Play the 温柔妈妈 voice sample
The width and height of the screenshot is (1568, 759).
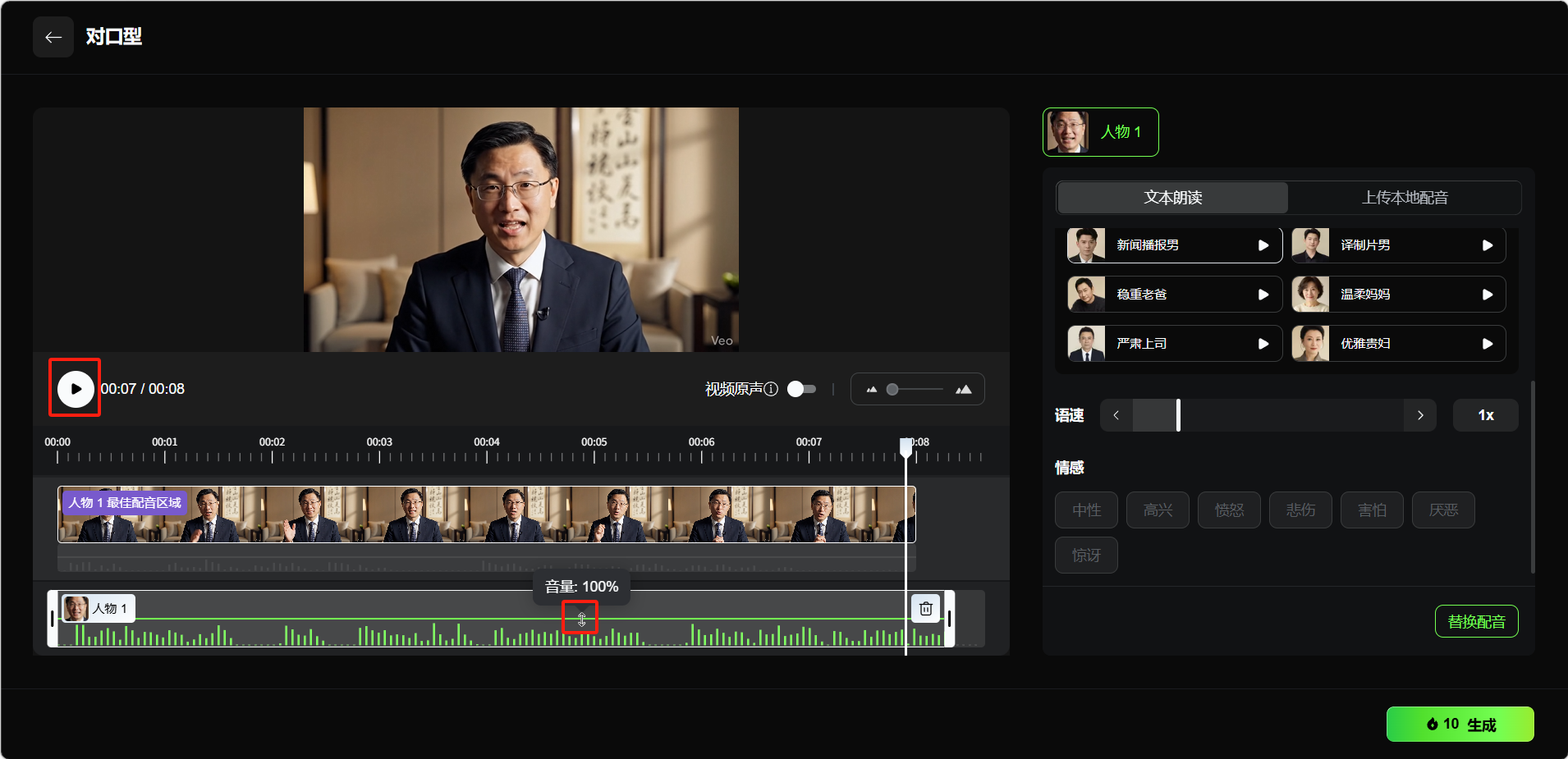click(1487, 295)
